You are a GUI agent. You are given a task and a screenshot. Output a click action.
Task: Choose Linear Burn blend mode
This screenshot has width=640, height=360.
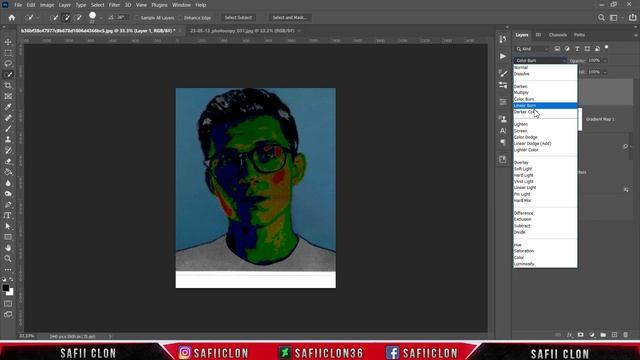(545, 106)
